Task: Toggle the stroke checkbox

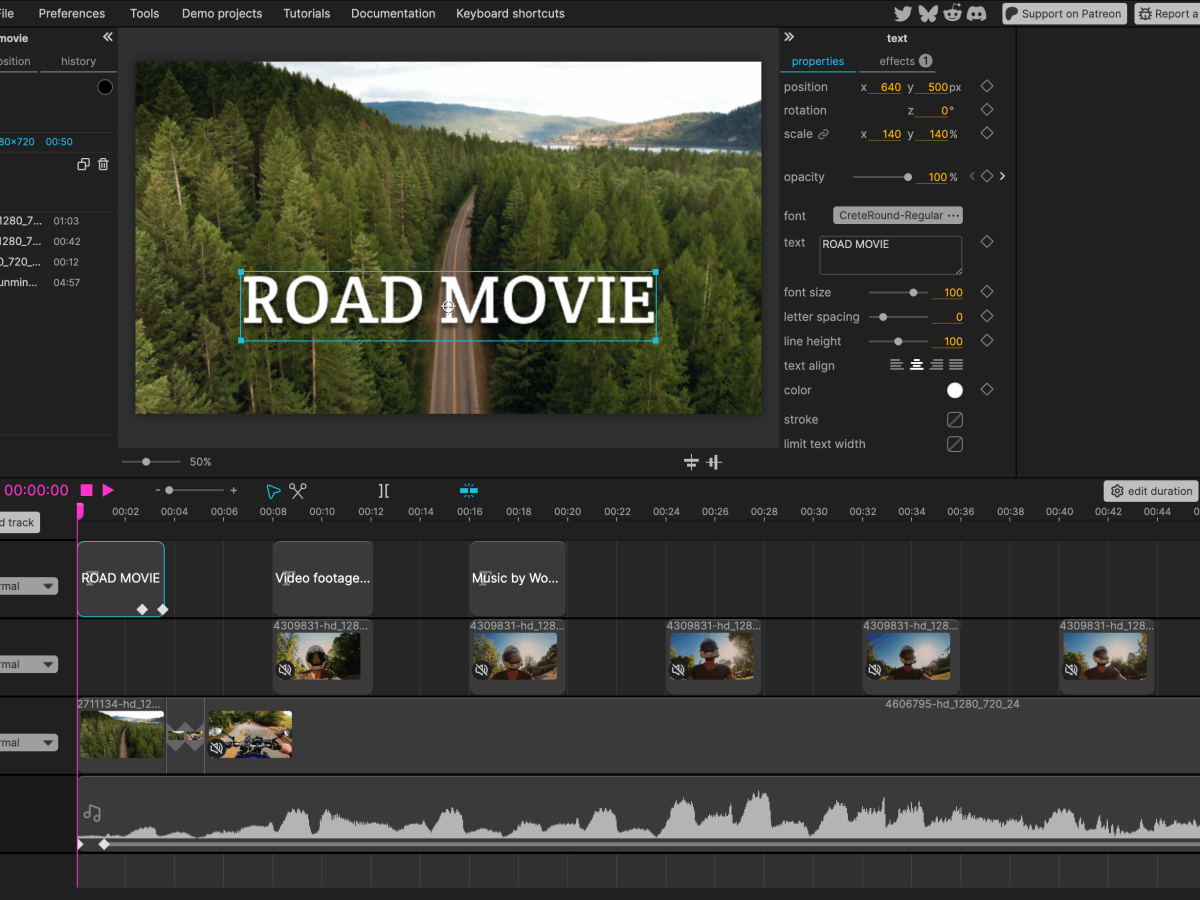Action: [955, 420]
